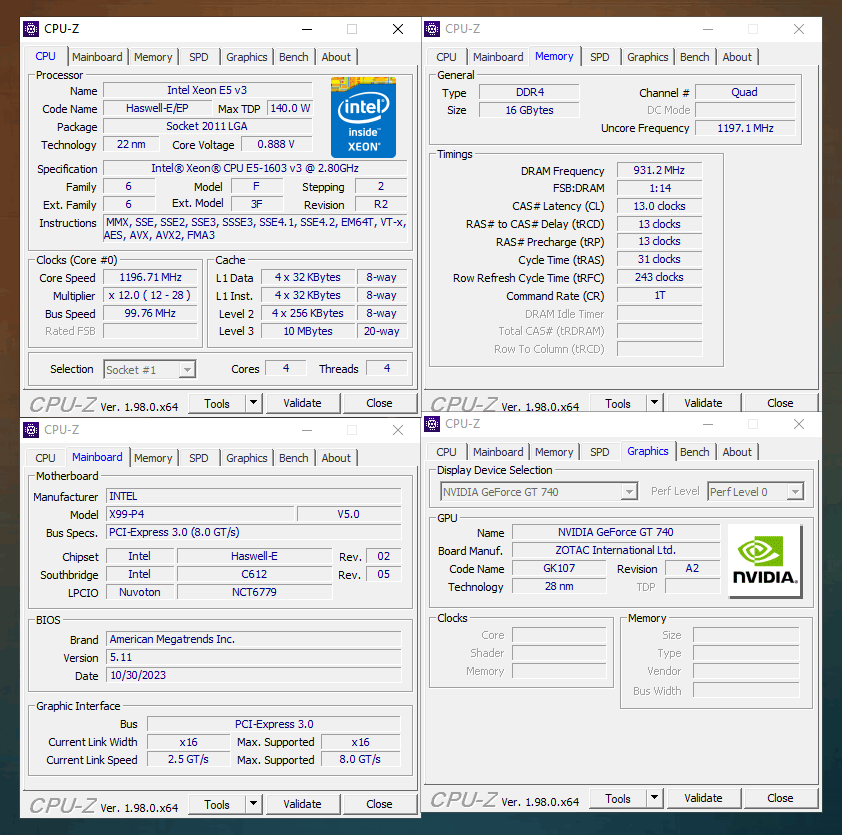
Task: Open the Bench tab in the Graphics window
Action: point(694,452)
